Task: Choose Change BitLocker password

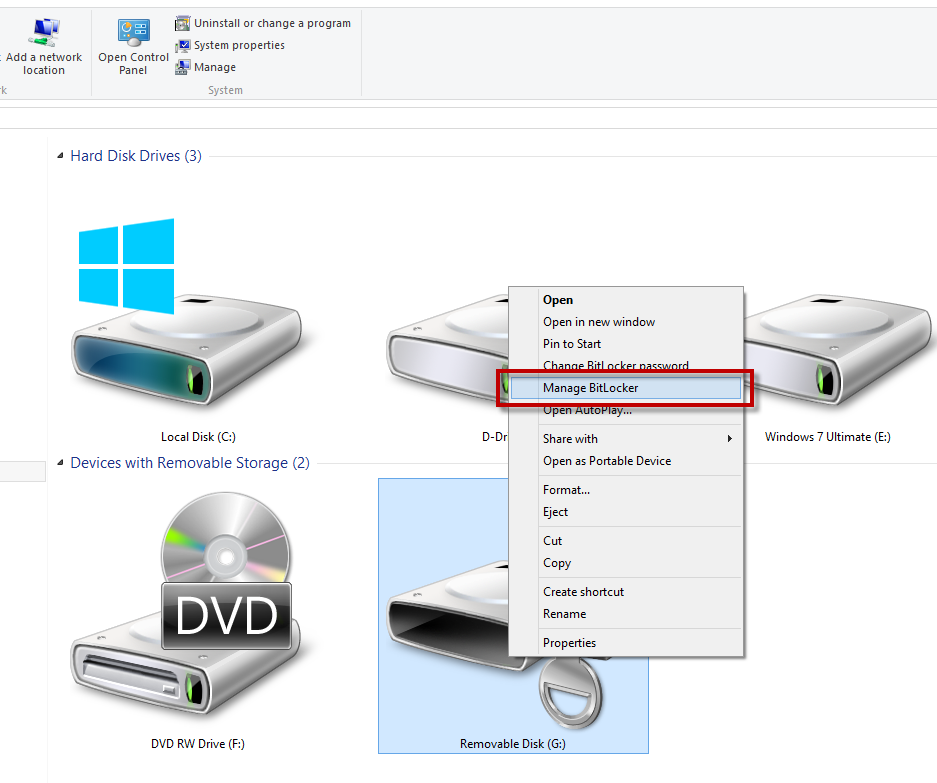Action: [626, 364]
